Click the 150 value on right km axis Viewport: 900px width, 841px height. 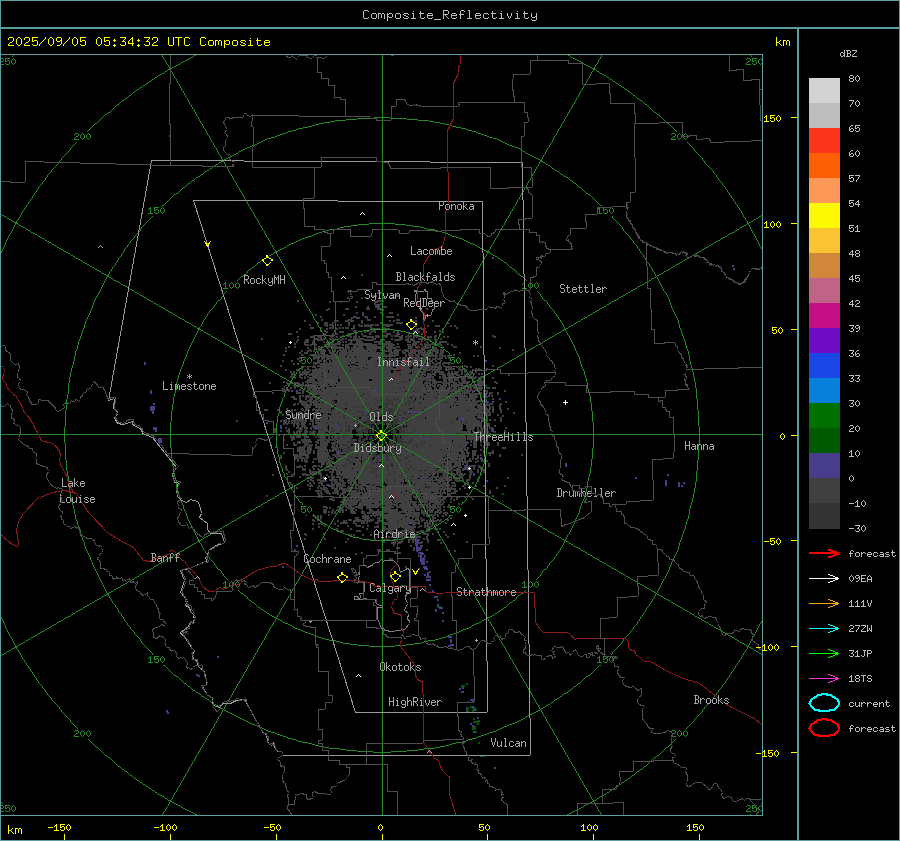click(772, 118)
